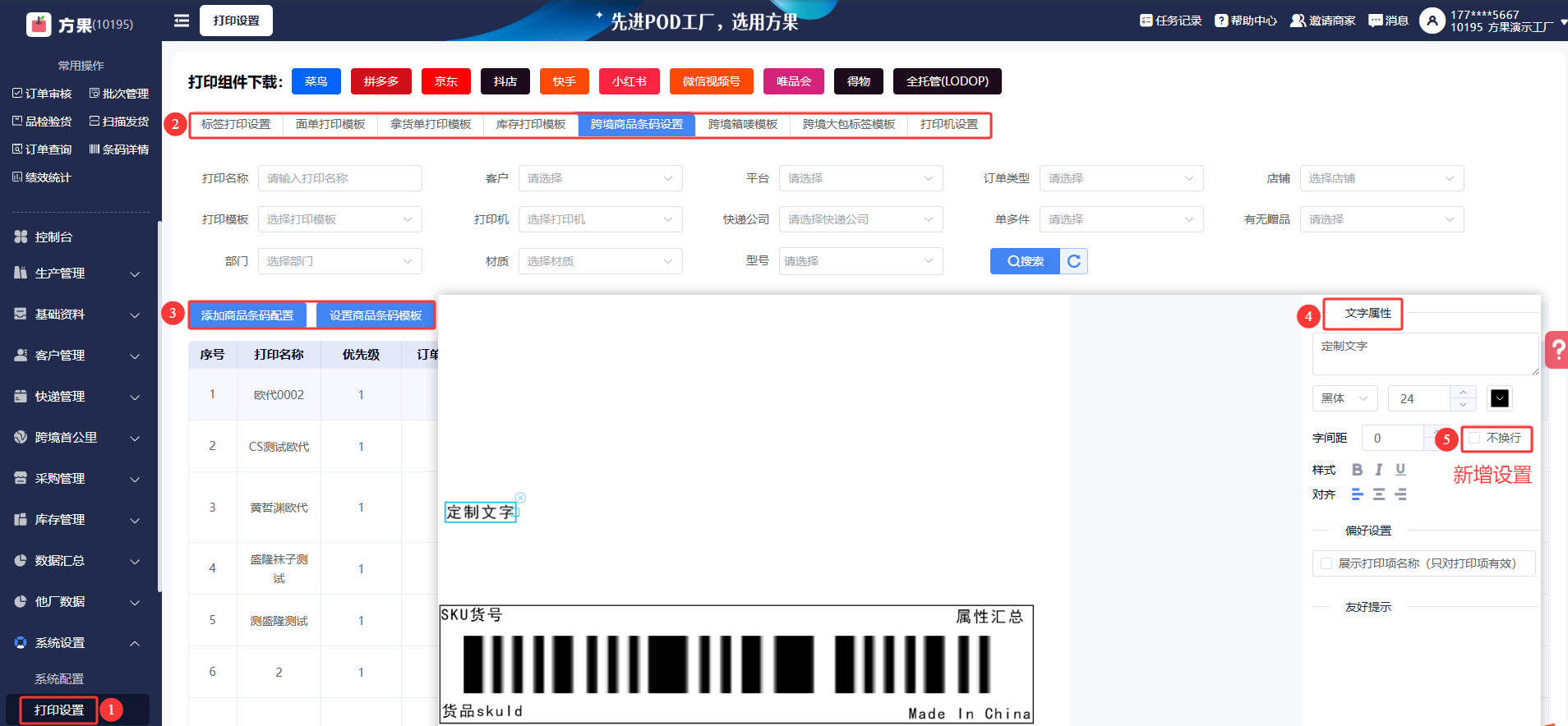Screen dimensions: 1568x726
Task: Click the 方果 logo icon
Action: (x=39, y=25)
